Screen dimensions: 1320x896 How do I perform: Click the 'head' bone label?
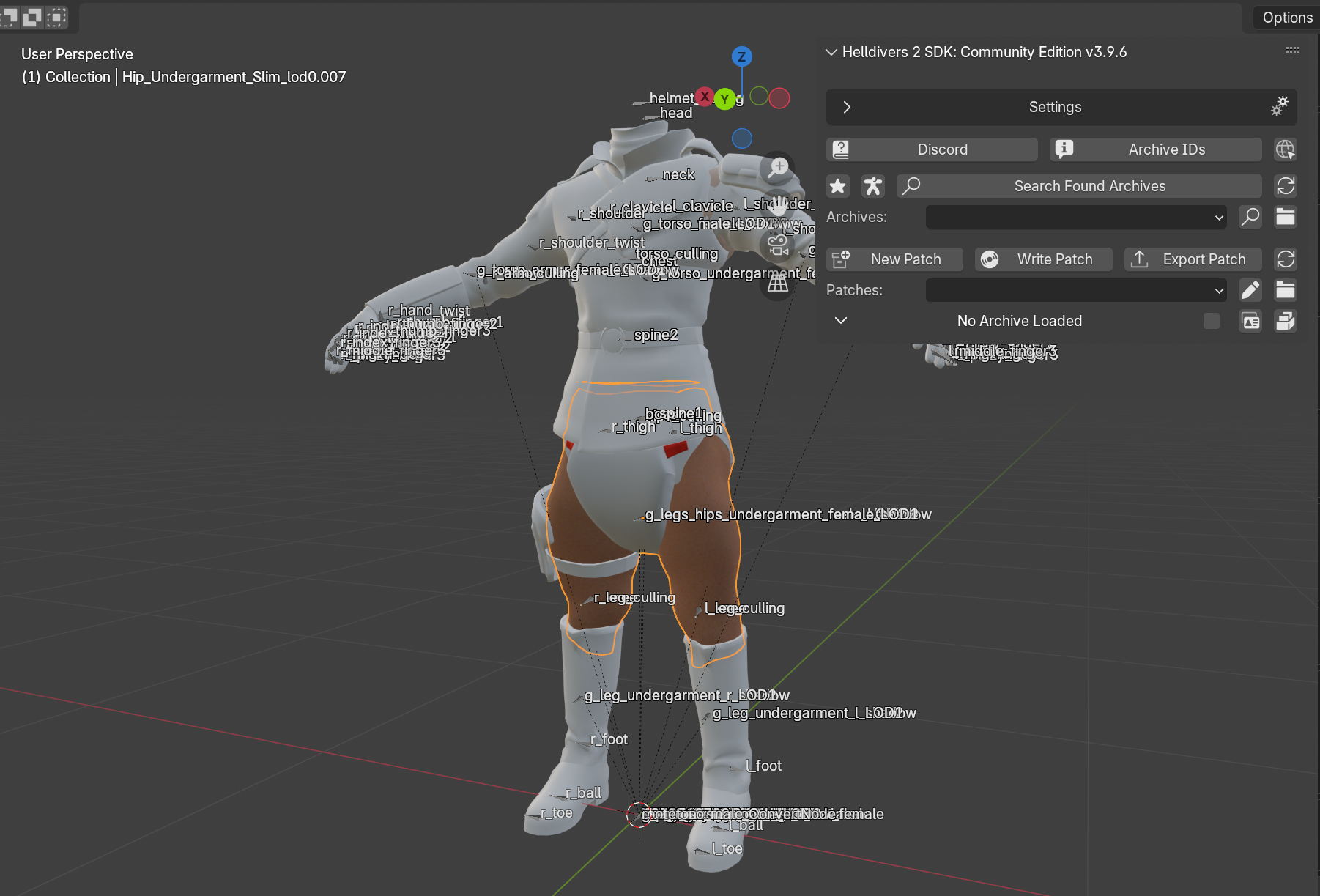pyautogui.click(x=675, y=113)
